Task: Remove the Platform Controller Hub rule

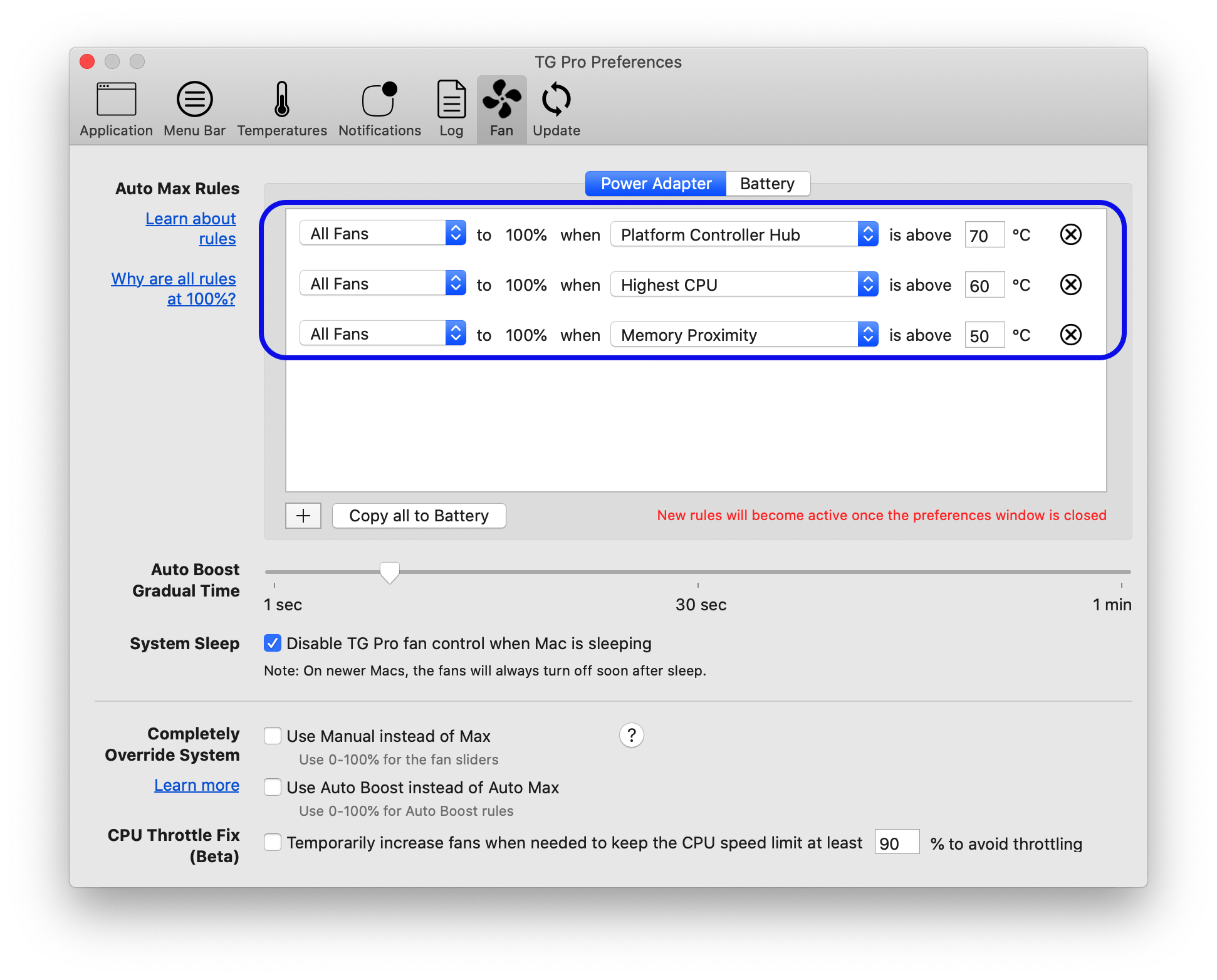Action: pyautogui.click(x=1070, y=234)
